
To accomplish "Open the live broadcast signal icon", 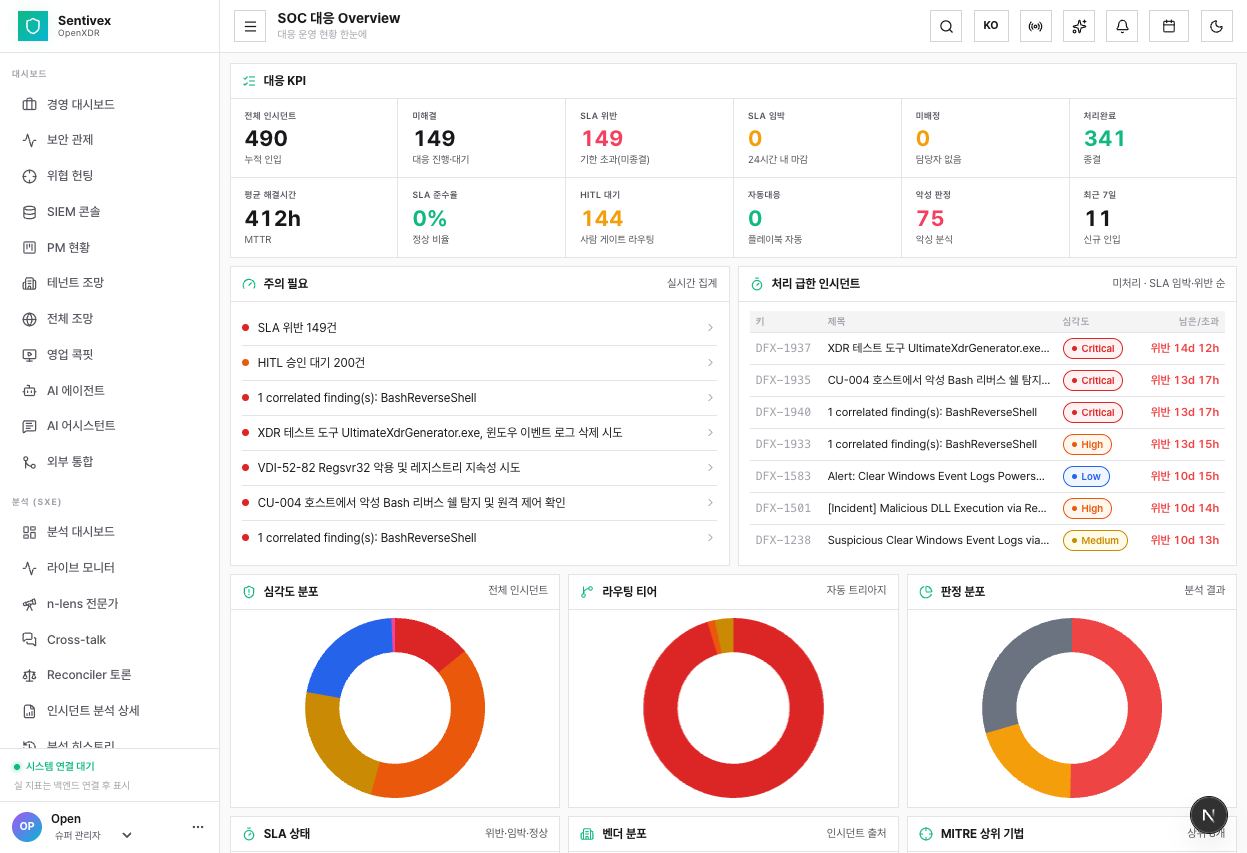I will click(1036, 26).
